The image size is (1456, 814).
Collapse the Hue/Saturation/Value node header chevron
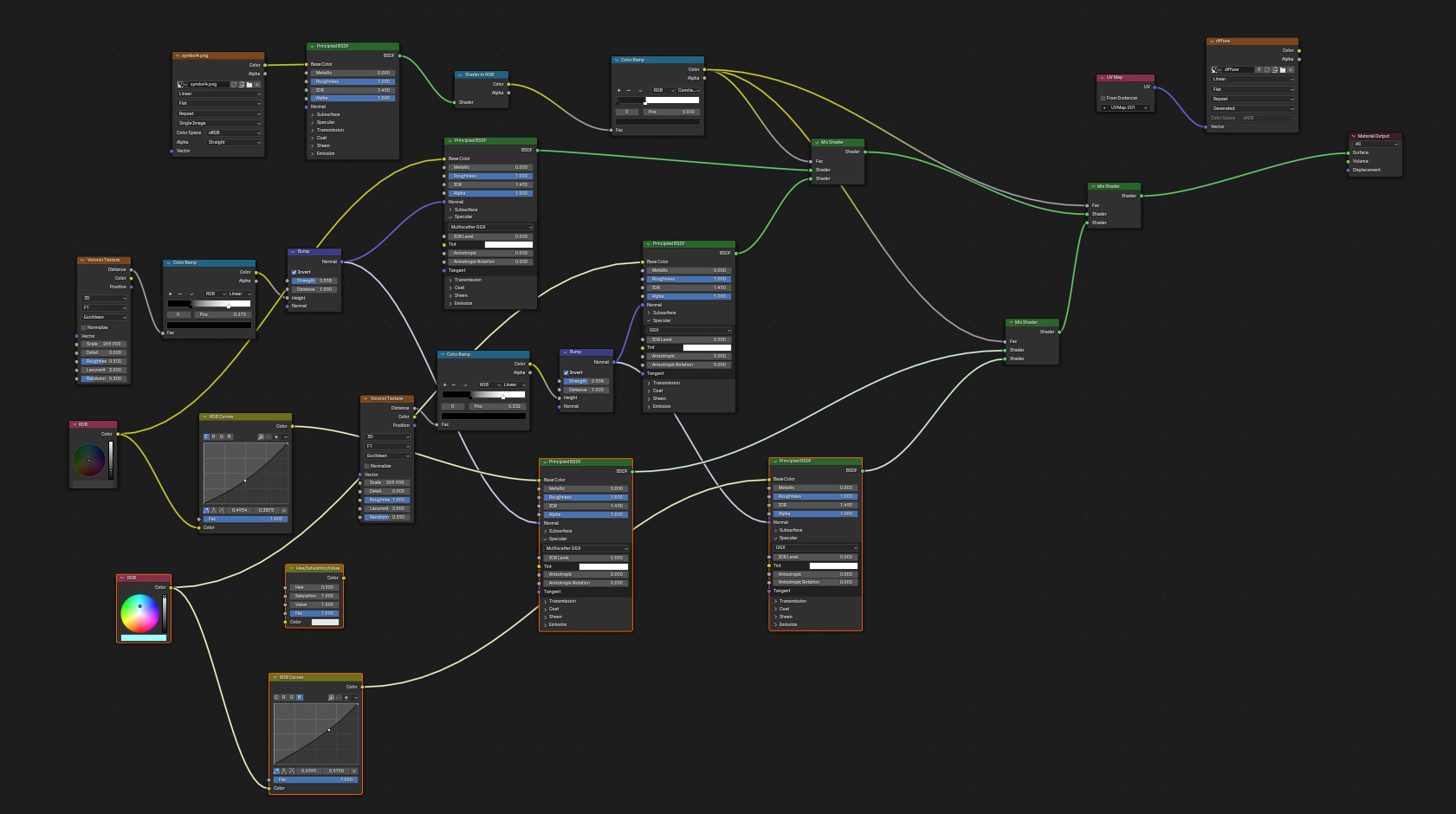point(292,568)
